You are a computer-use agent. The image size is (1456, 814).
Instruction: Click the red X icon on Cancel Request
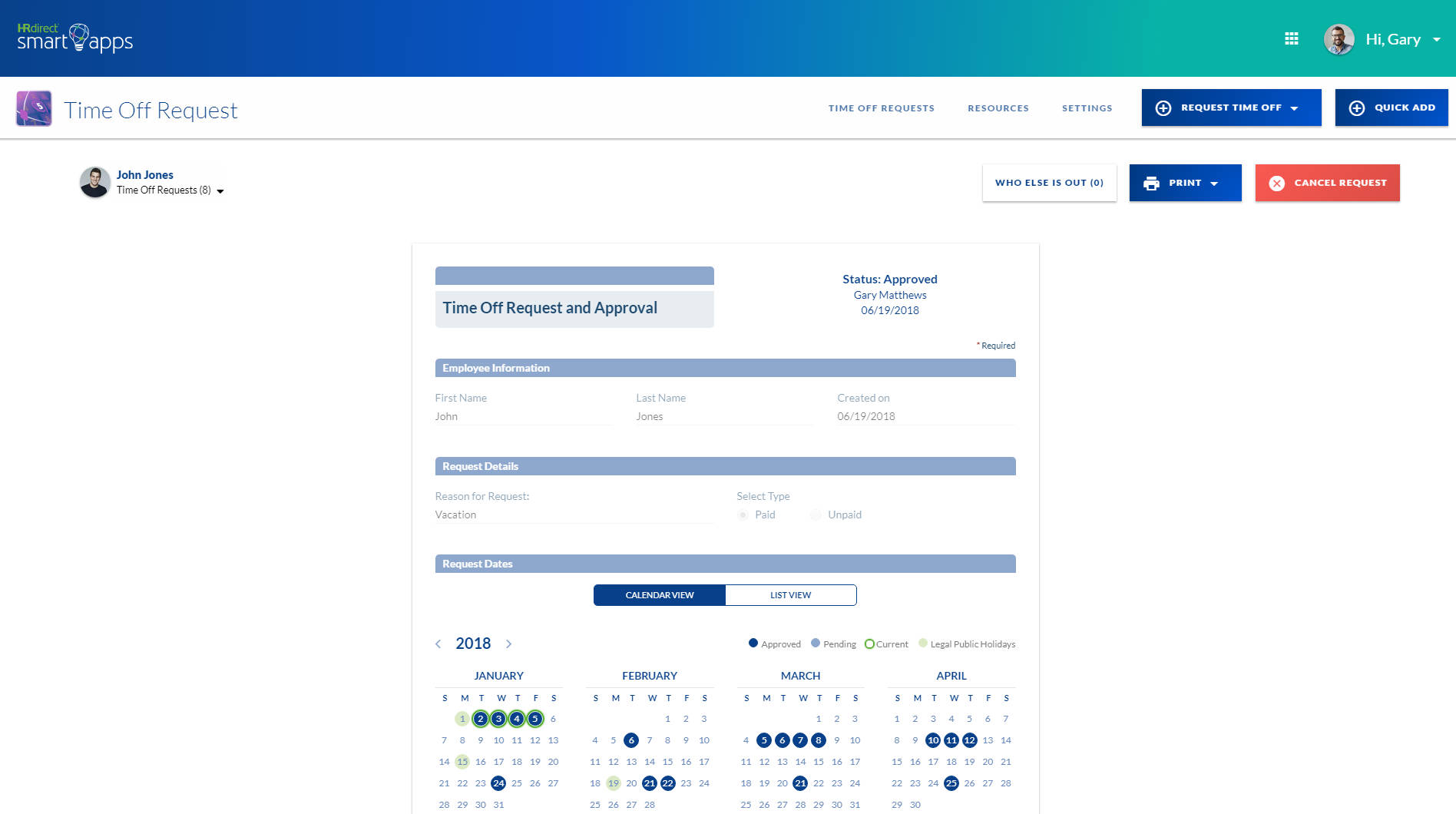1276,183
